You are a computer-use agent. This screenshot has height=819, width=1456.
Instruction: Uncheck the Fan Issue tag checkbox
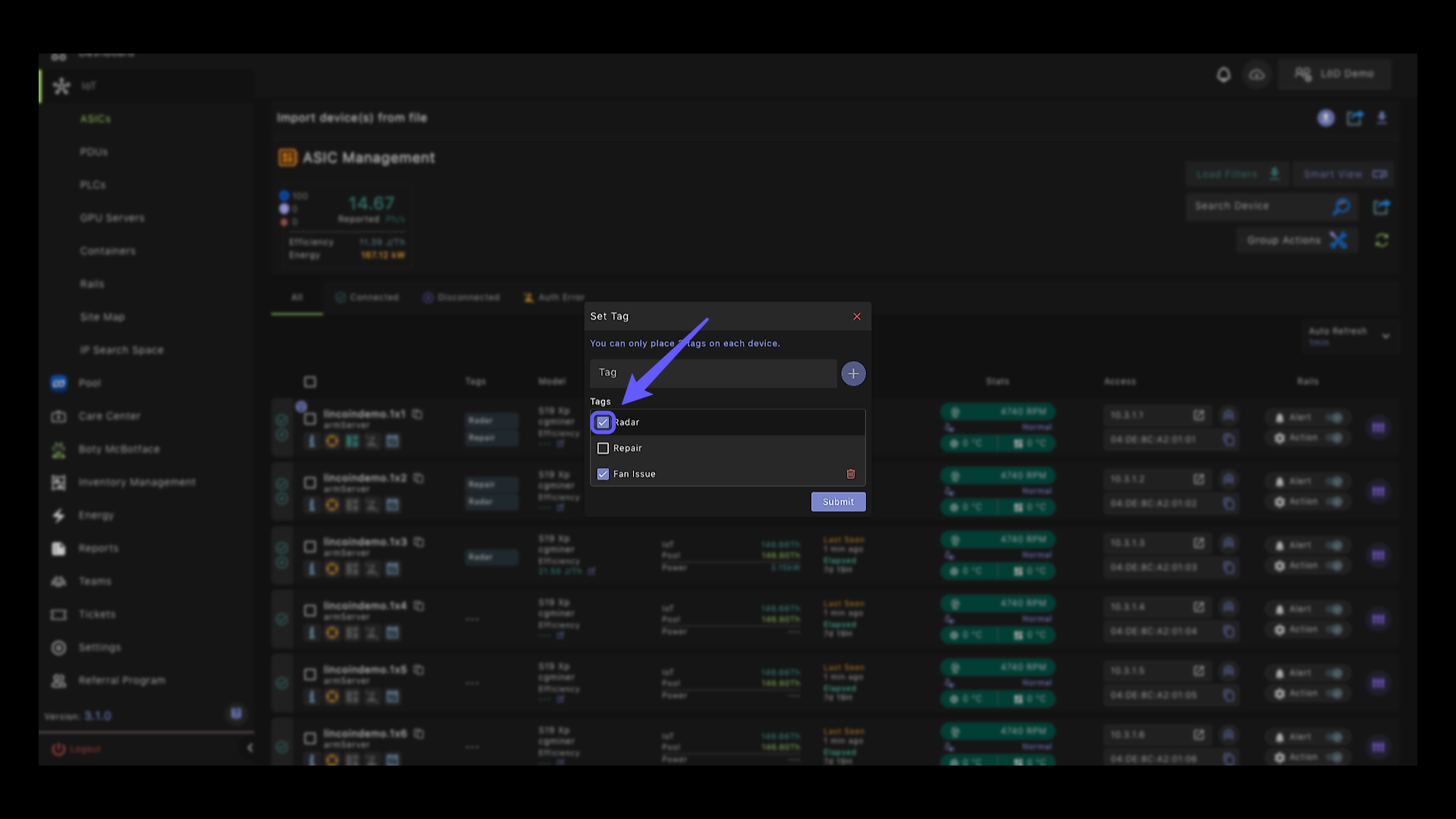(603, 474)
